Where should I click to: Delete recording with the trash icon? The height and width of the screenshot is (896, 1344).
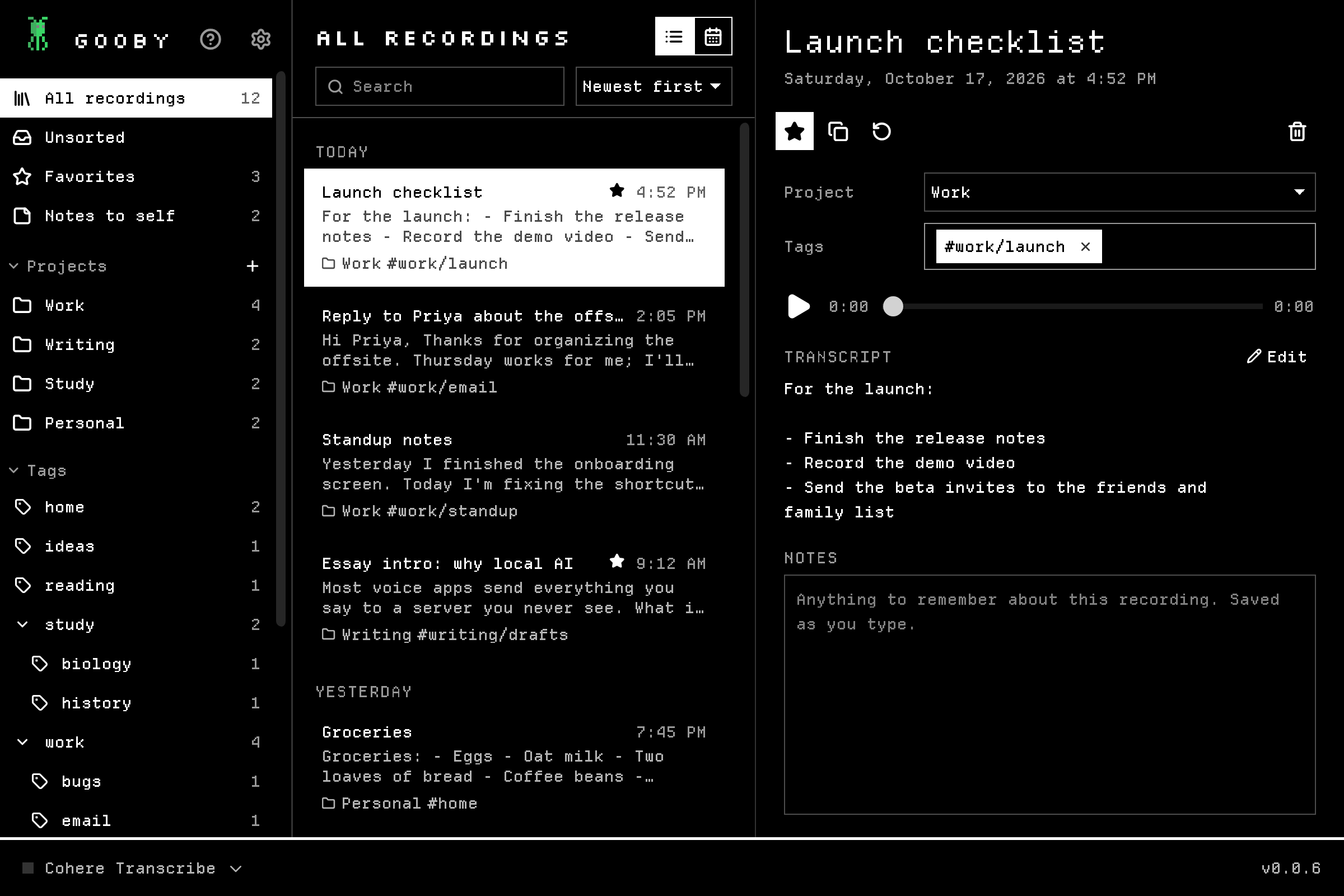(x=1297, y=132)
